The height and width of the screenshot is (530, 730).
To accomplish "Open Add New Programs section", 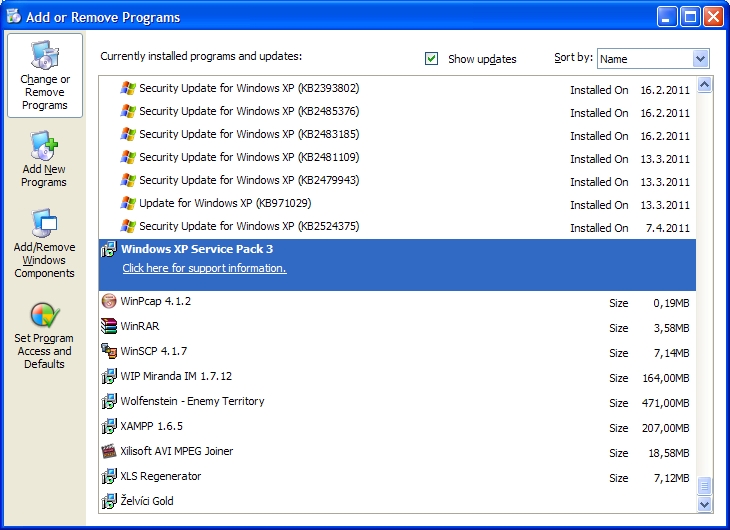I will 44,159.
